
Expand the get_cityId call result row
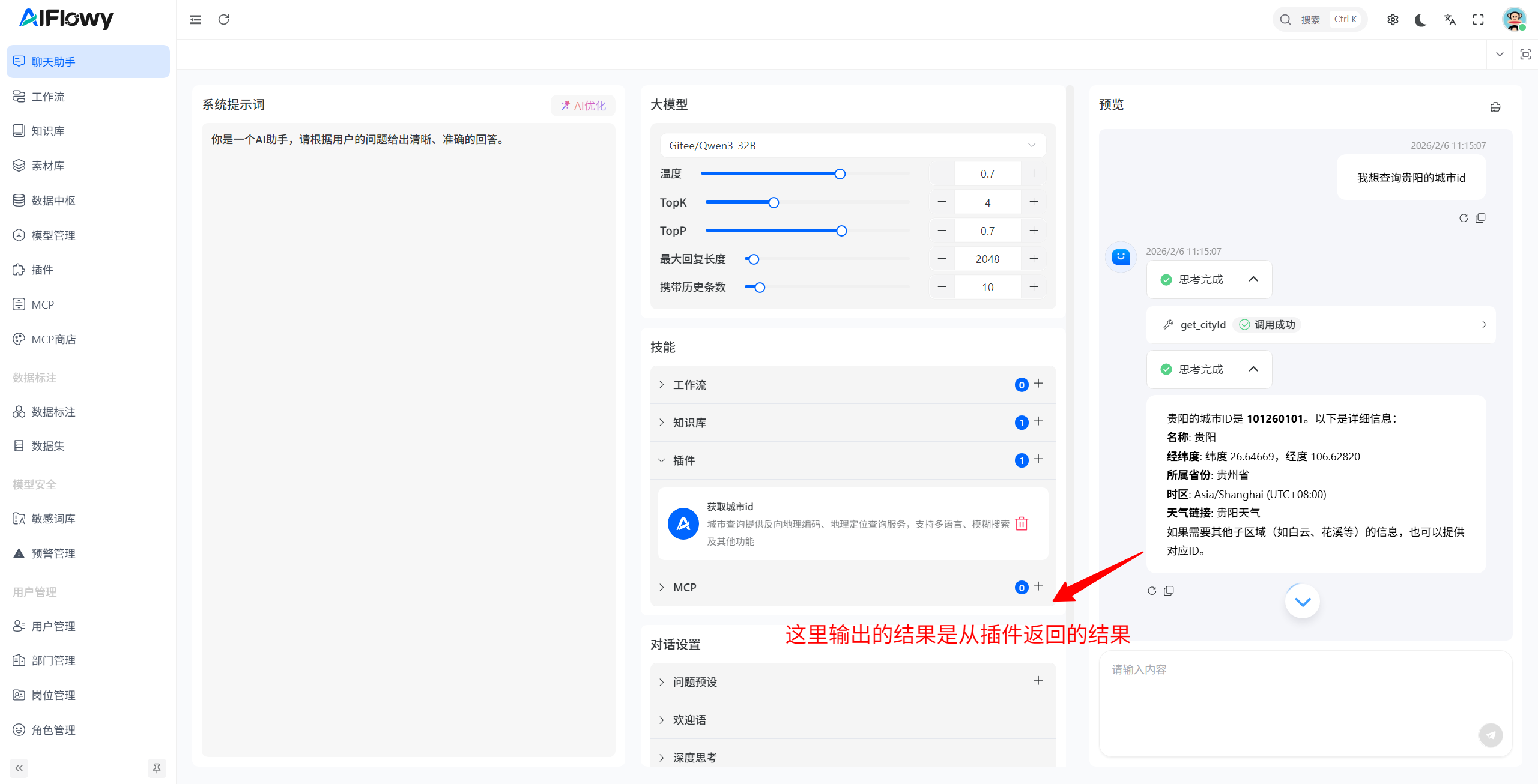1320,325
